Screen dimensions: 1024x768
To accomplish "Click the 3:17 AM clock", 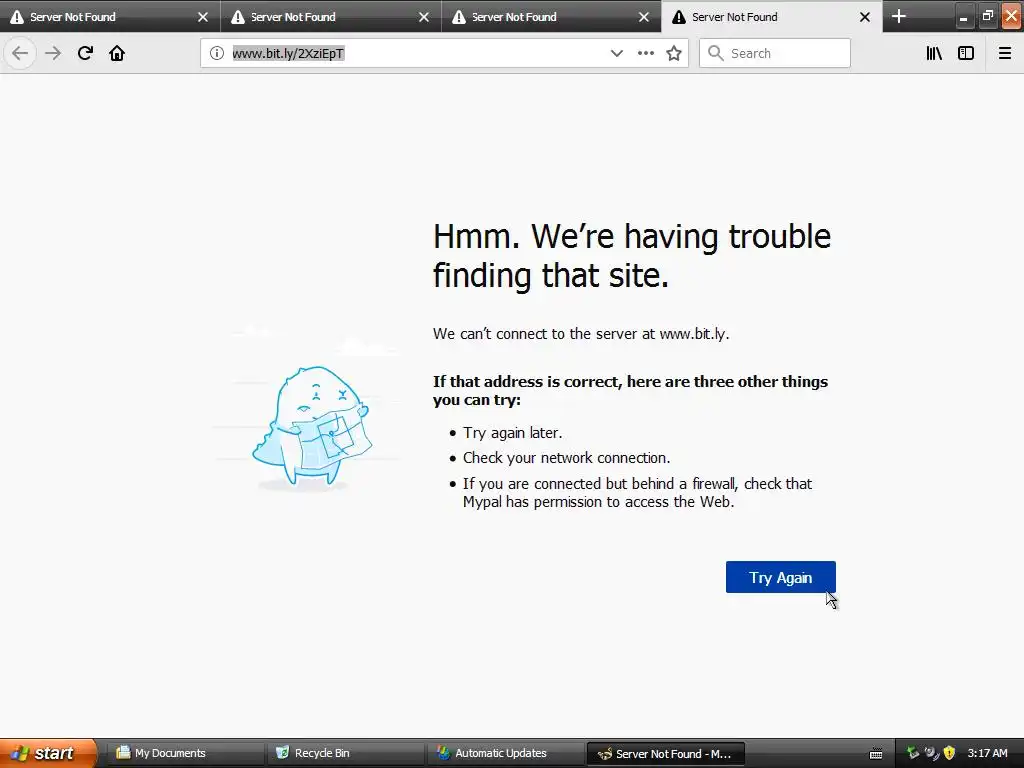I will [987, 753].
